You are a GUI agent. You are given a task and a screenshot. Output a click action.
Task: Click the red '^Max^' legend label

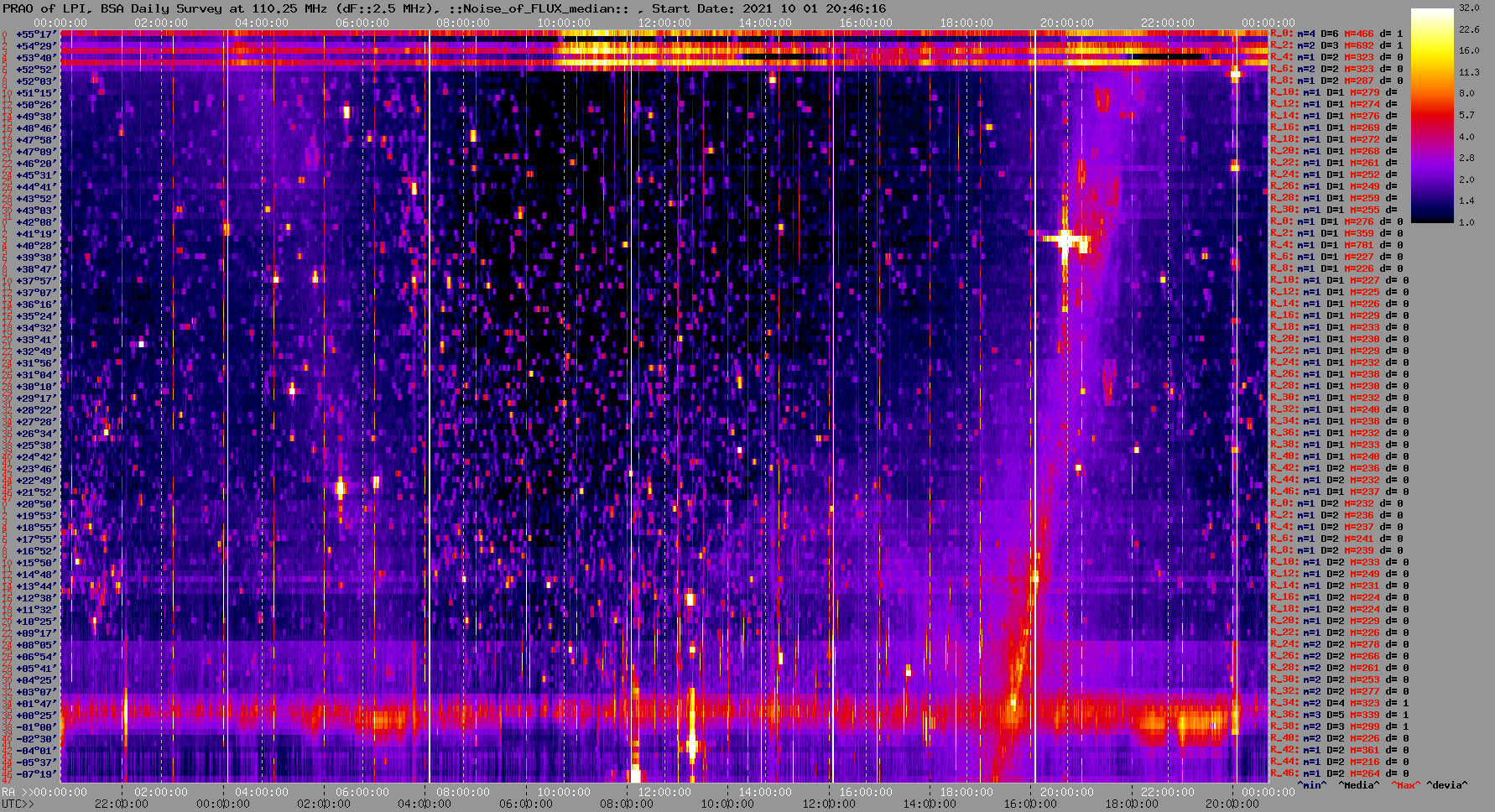pos(1404,786)
